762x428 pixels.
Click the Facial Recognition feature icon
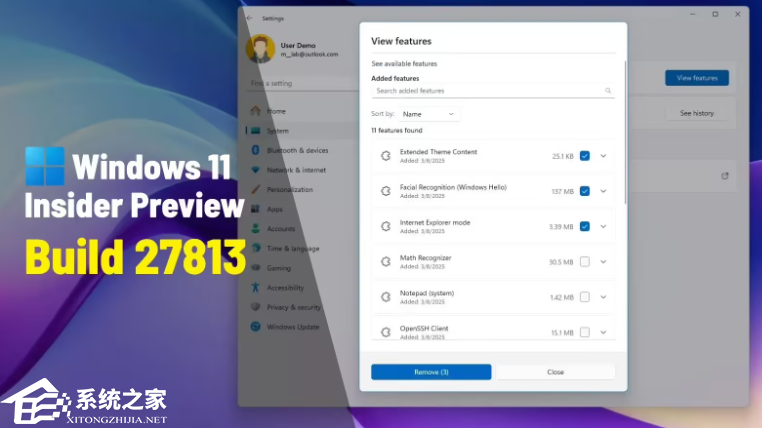[386, 191]
